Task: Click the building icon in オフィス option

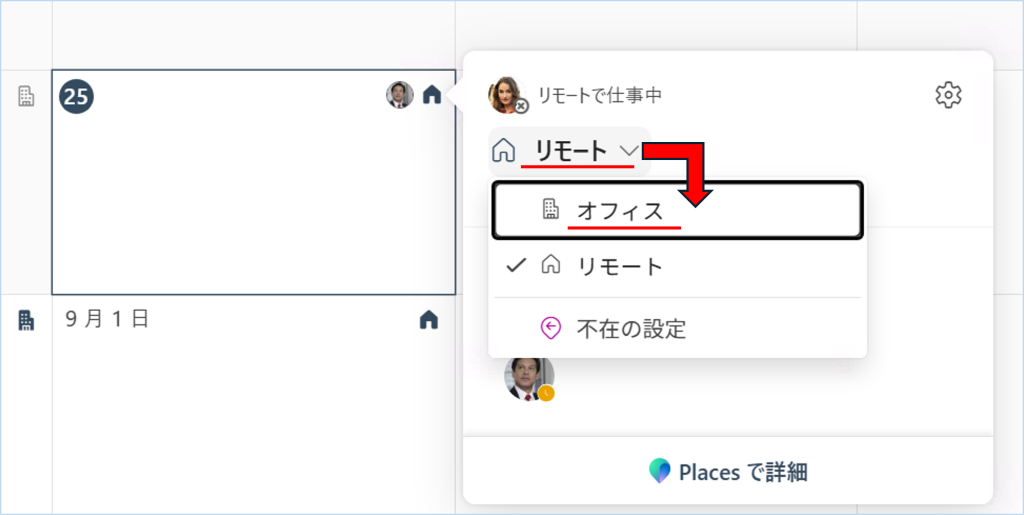Action: [x=551, y=209]
